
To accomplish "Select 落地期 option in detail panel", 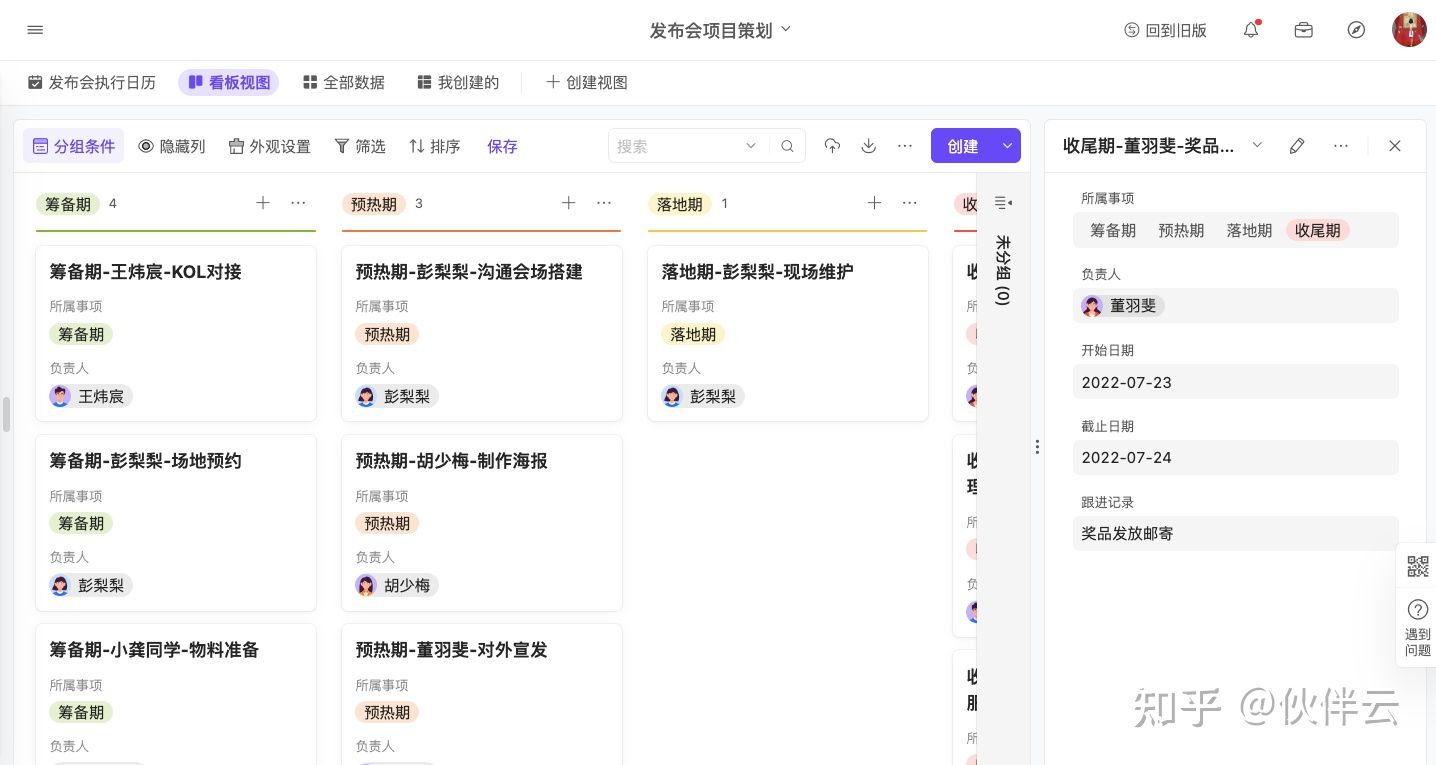I will [1249, 230].
